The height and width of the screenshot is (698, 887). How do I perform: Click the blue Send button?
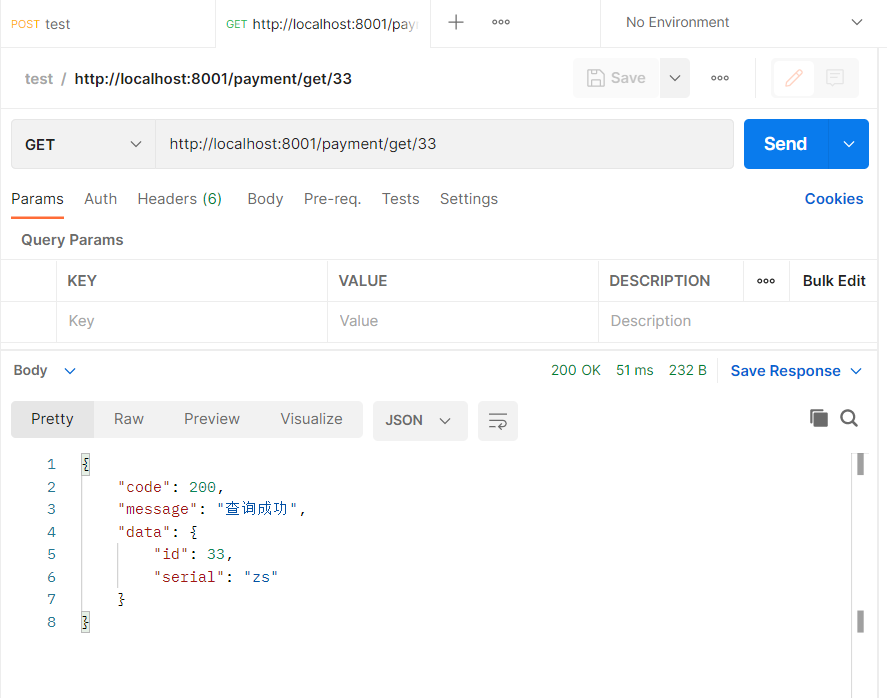(786, 144)
